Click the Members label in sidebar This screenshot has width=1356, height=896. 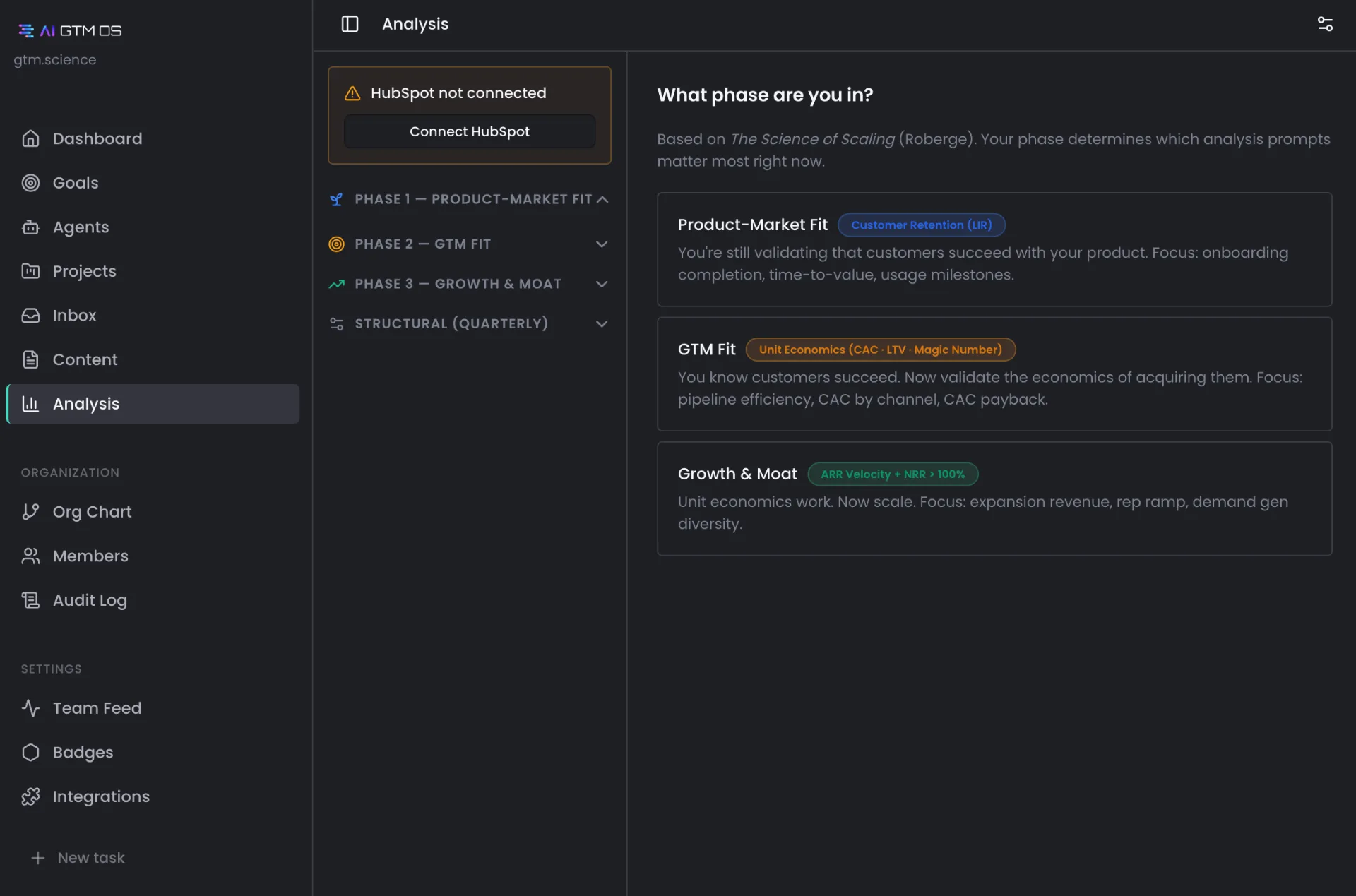pyautogui.click(x=90, y=556)
